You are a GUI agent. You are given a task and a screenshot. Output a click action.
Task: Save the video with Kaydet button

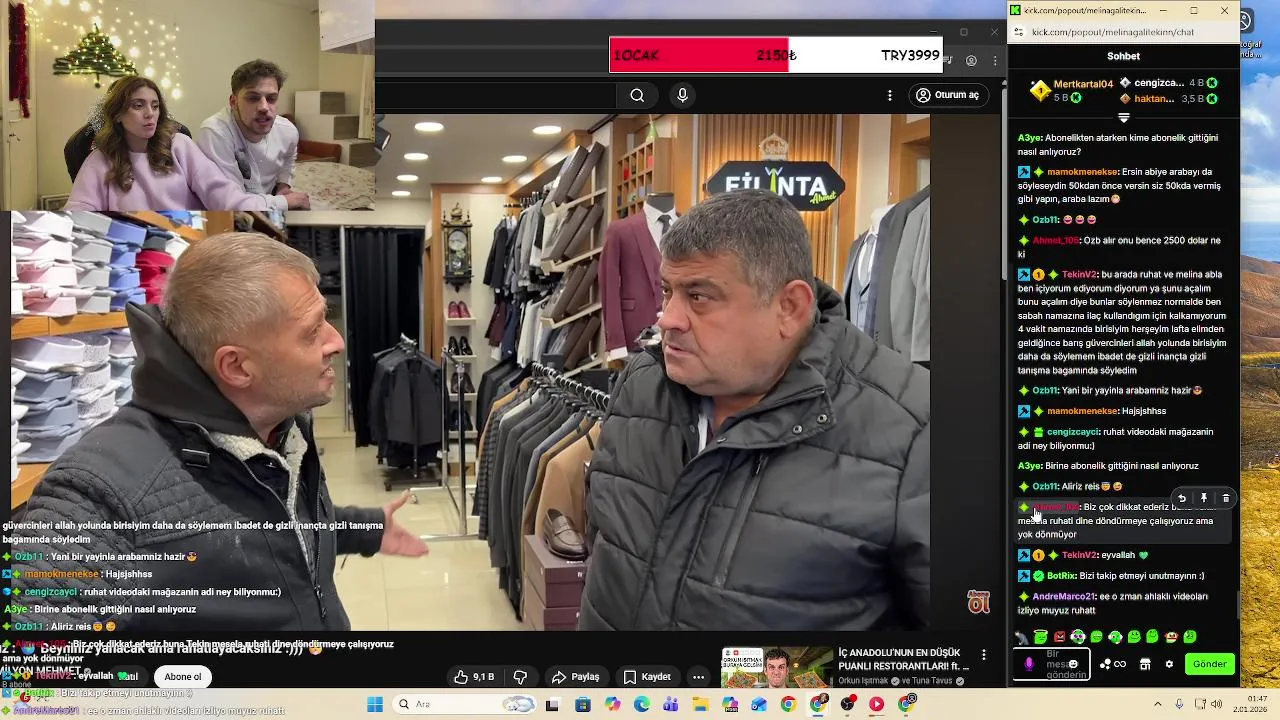(x=646, y=677)
